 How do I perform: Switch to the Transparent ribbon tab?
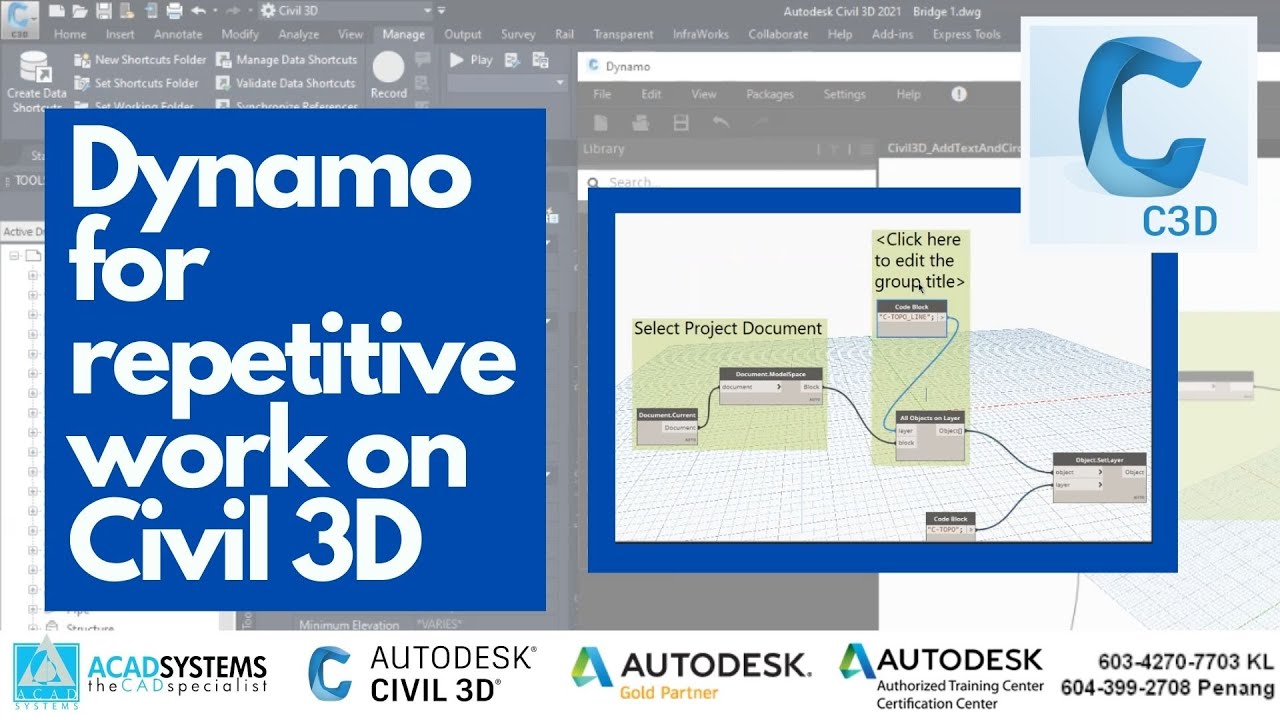[623, 34]
